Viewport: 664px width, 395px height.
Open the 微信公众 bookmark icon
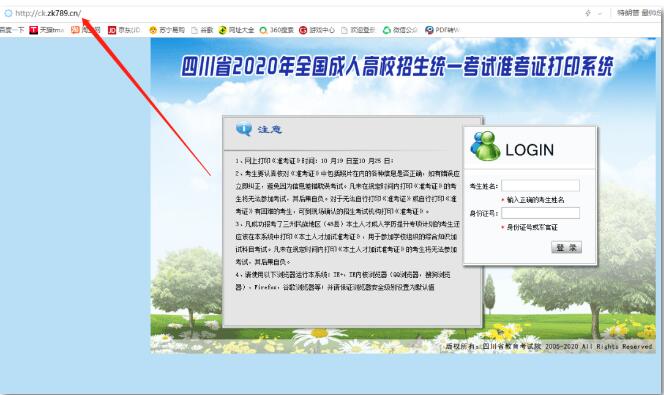pos(386,30)
